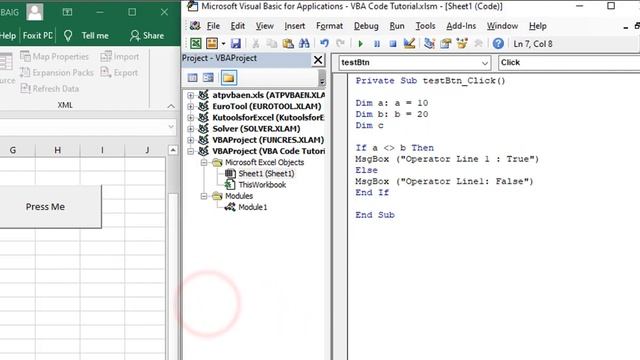640x360 pixels.
Task: Open the Run menu
Action: (397, 26)
